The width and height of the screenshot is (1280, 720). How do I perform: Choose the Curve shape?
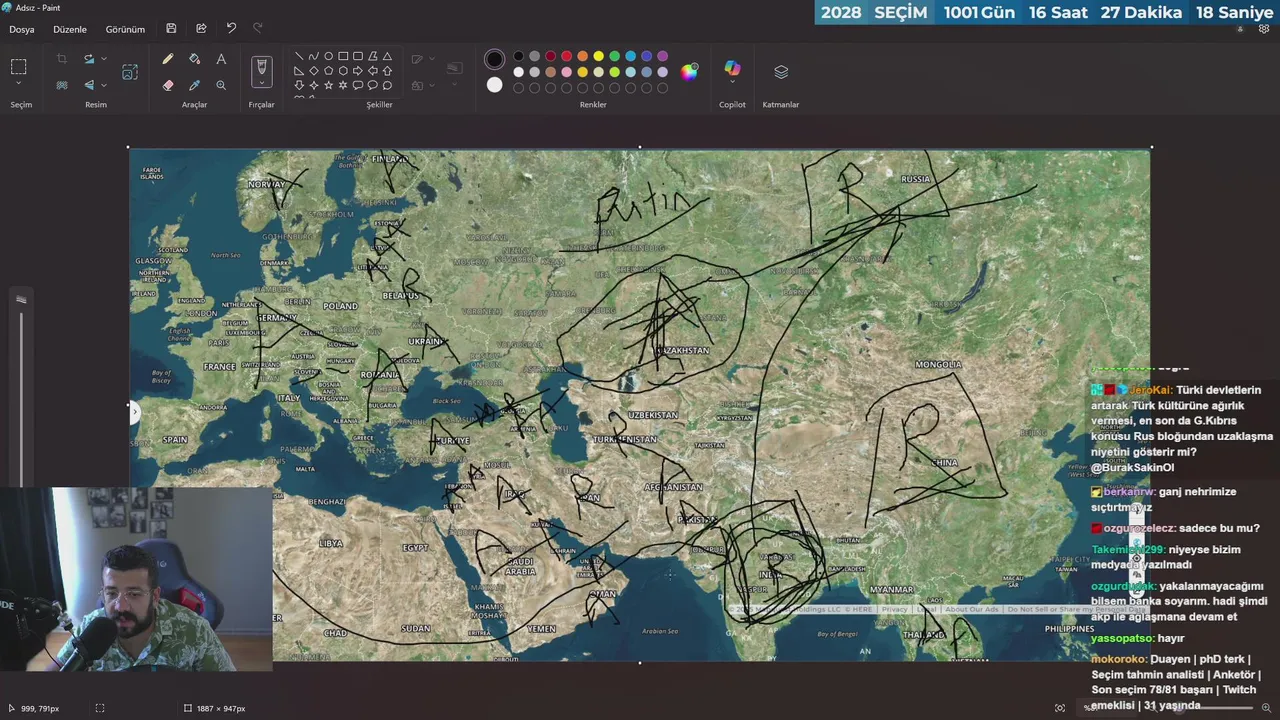click(313, 57)
